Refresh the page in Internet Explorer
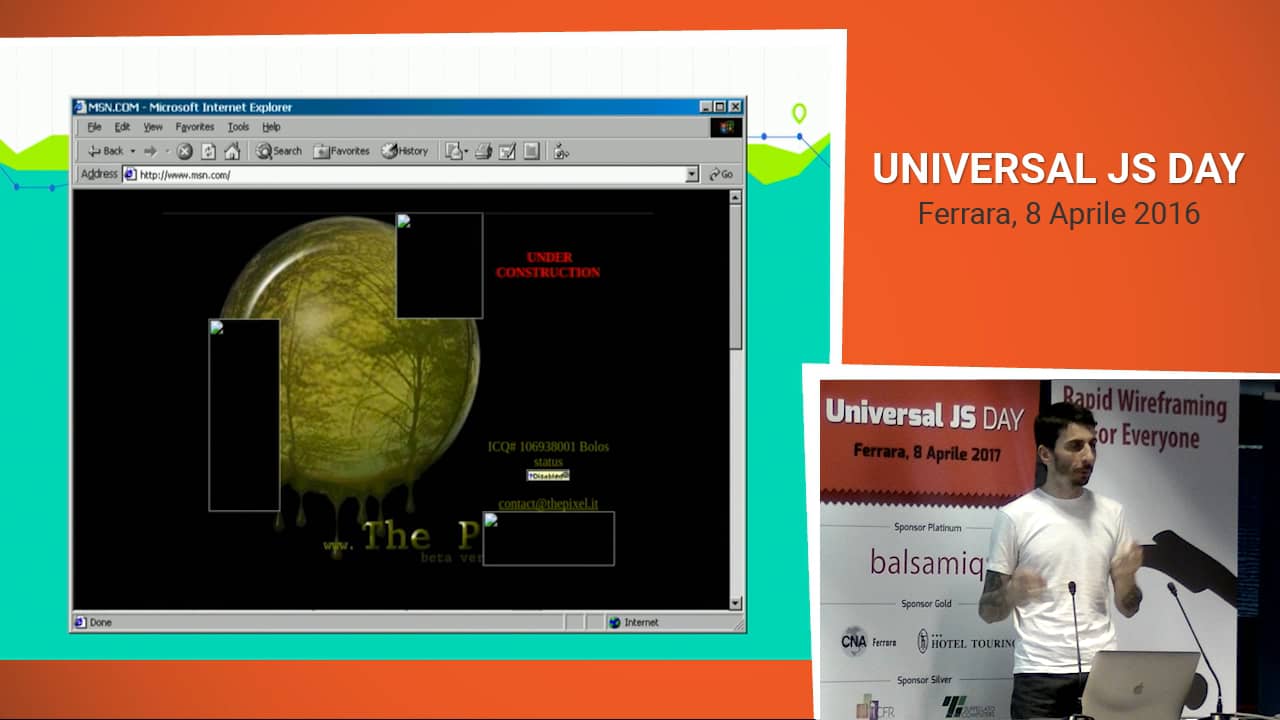This screenshot has height=720, width=1280. coord(208,151)
